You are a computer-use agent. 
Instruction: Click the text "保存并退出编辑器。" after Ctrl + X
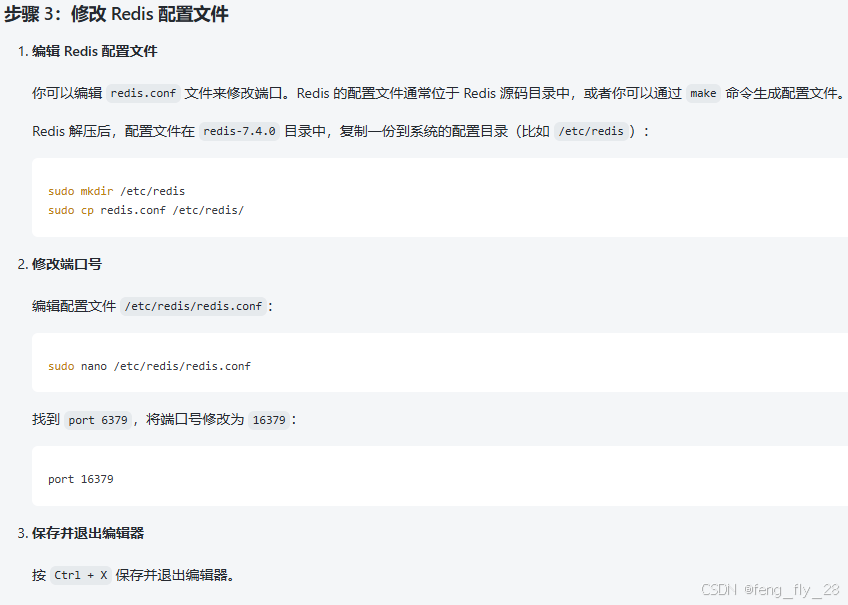pyautogui.click(x=175, y=575)
